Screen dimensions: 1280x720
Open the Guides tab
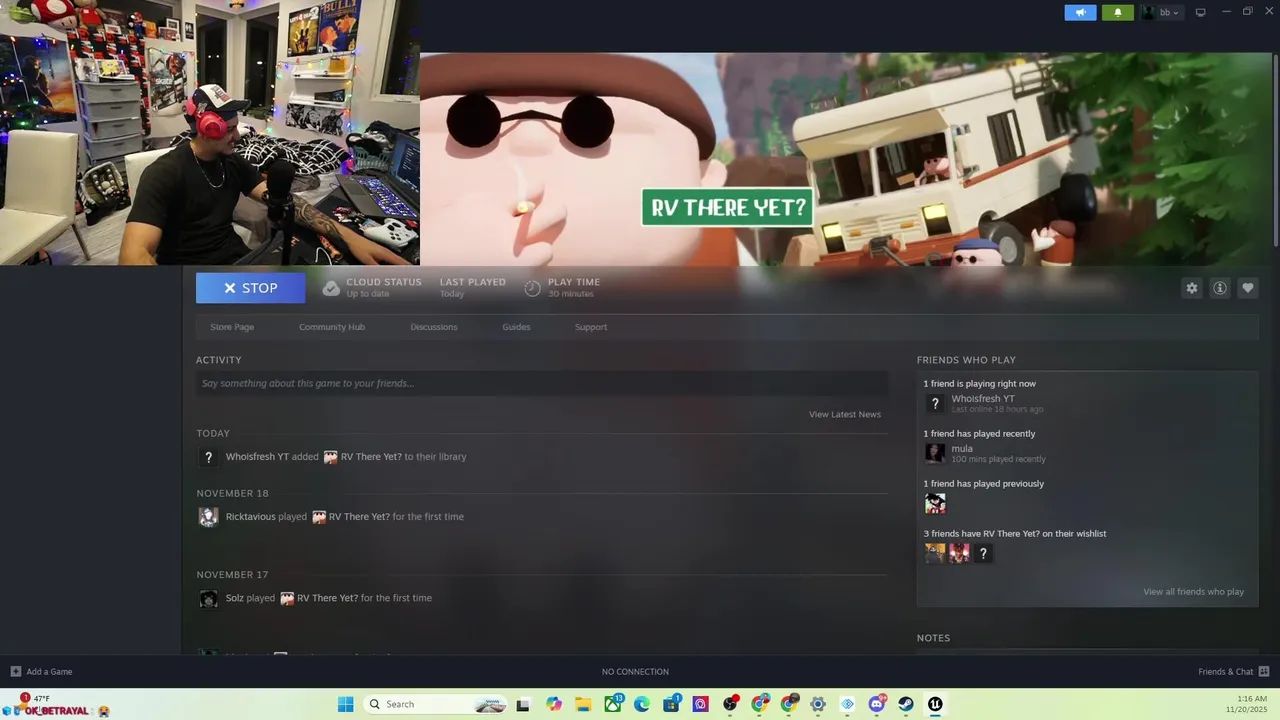(516, 327)
